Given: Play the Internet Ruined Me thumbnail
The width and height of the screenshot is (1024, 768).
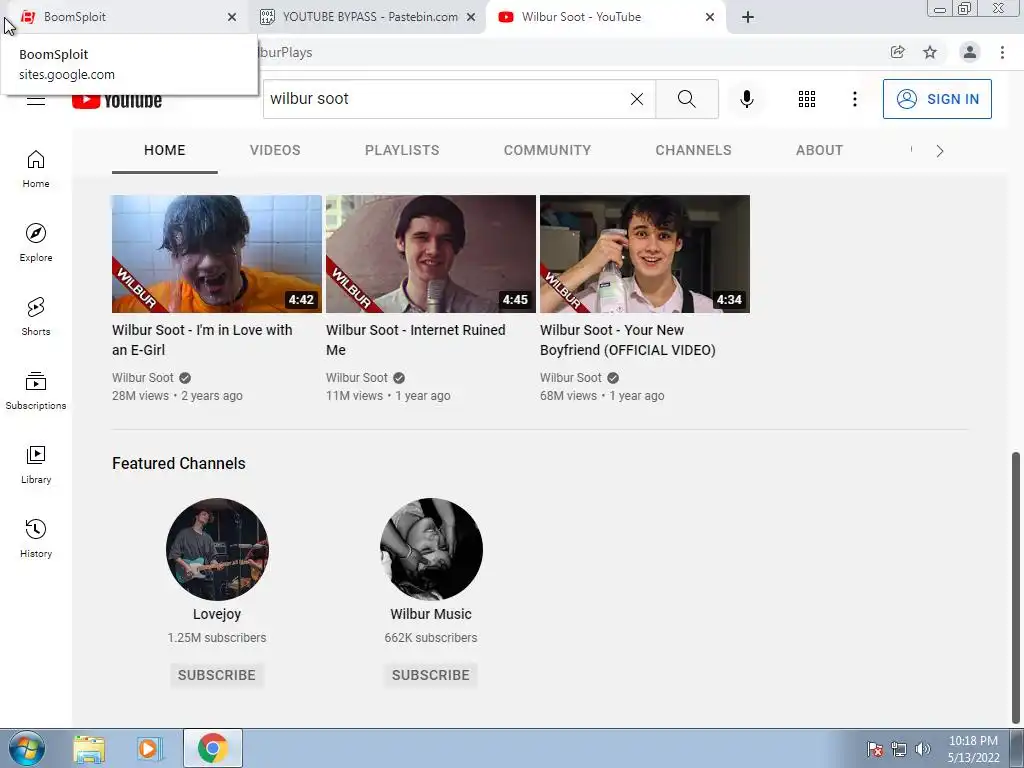Looking at the screenshot, I should coord(430,254).
